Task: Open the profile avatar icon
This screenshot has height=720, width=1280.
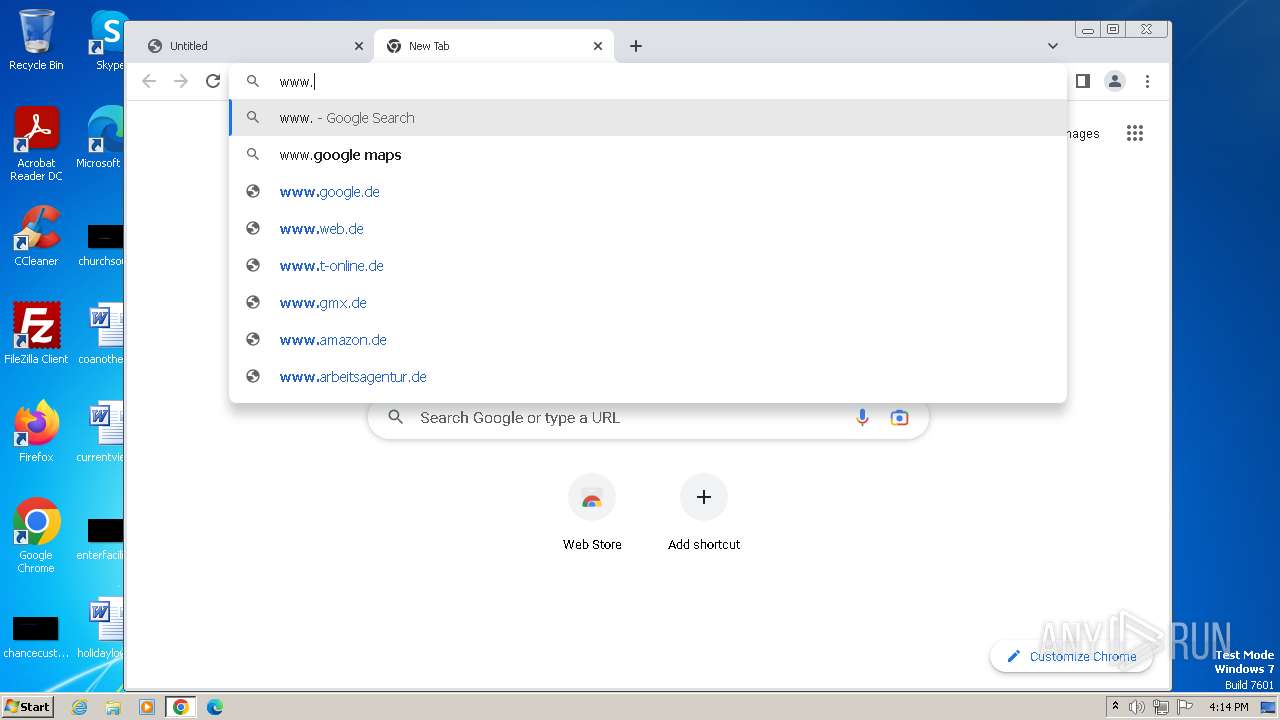Action: [1115, 81]
